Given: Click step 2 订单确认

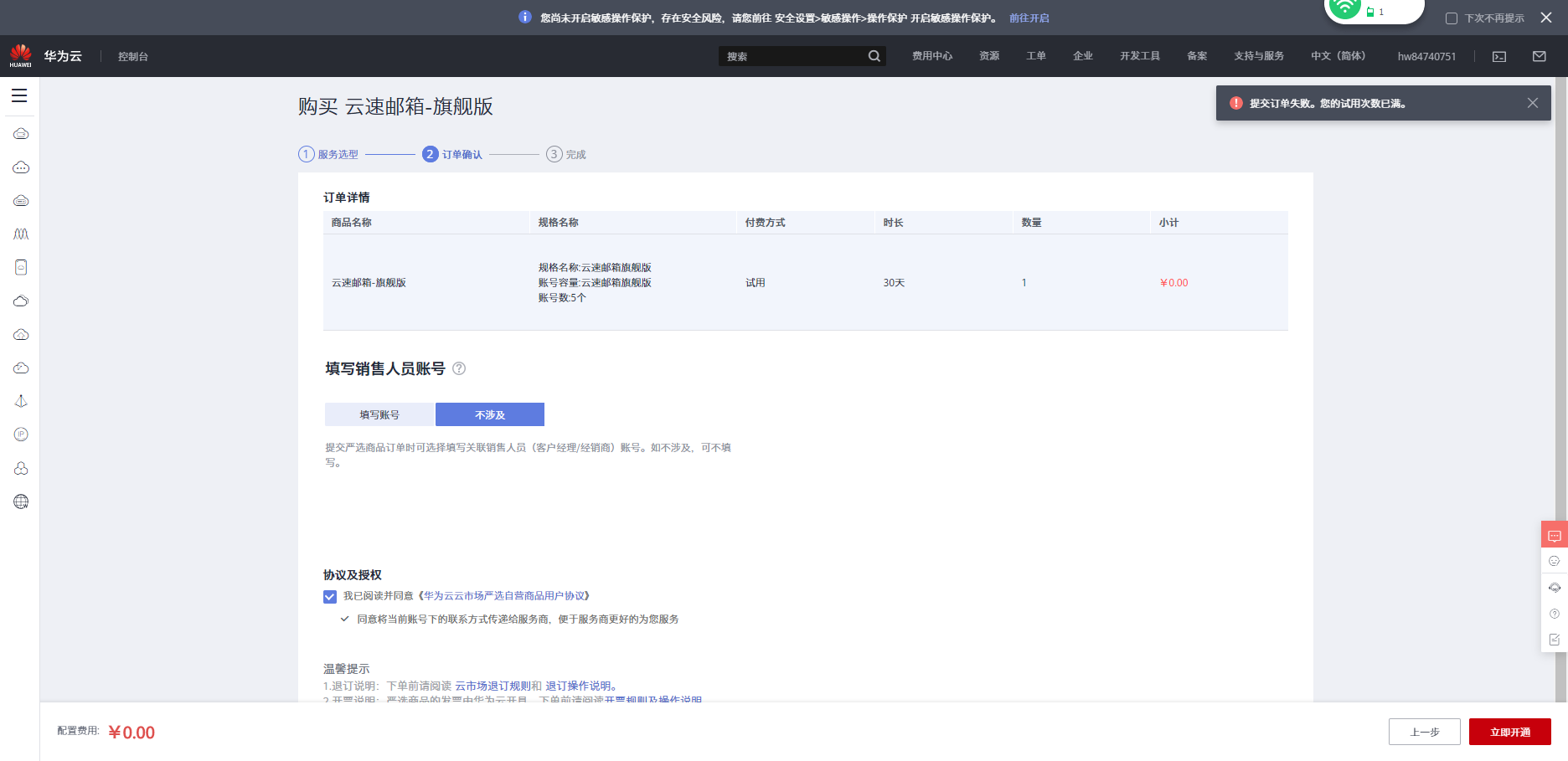Looking at the screenshot, I should [452, 154].
